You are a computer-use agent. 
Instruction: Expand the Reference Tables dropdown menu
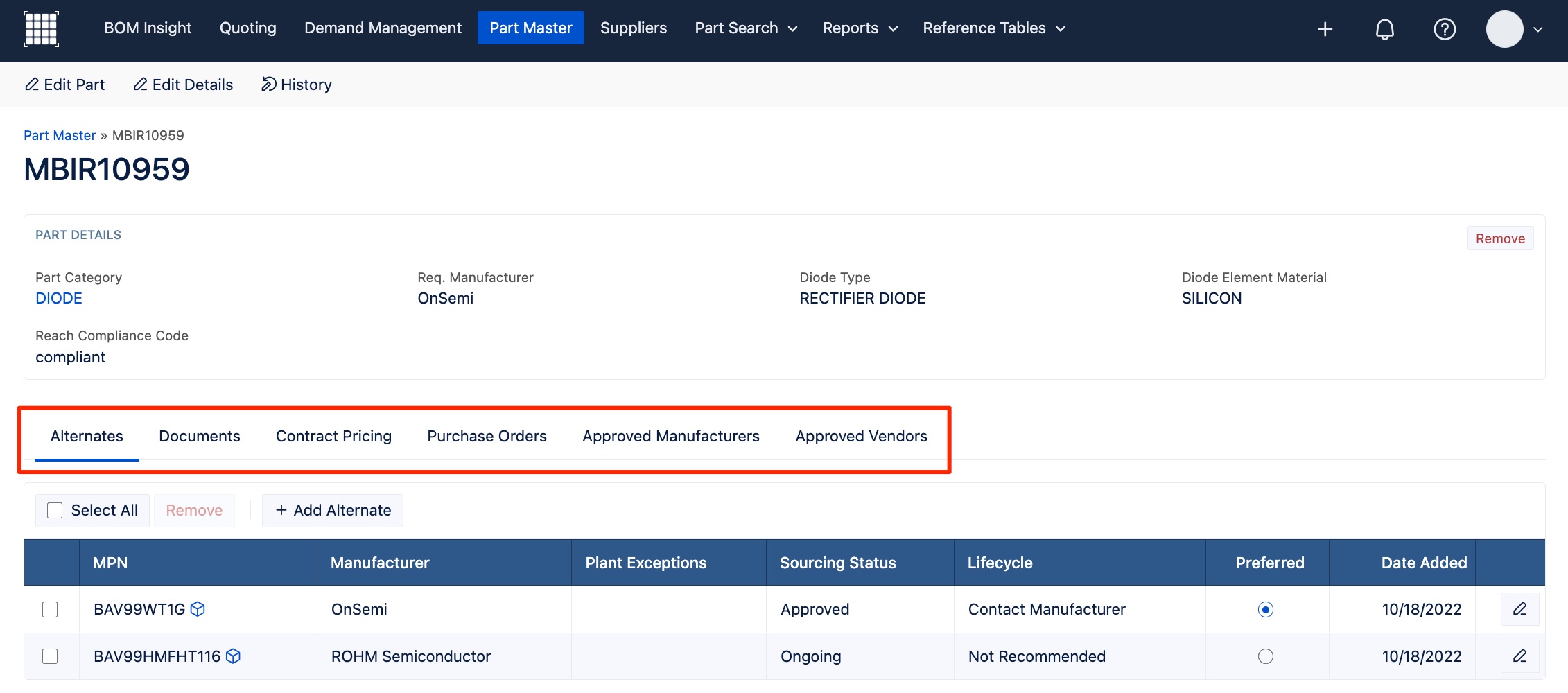[x=994, y=28]
